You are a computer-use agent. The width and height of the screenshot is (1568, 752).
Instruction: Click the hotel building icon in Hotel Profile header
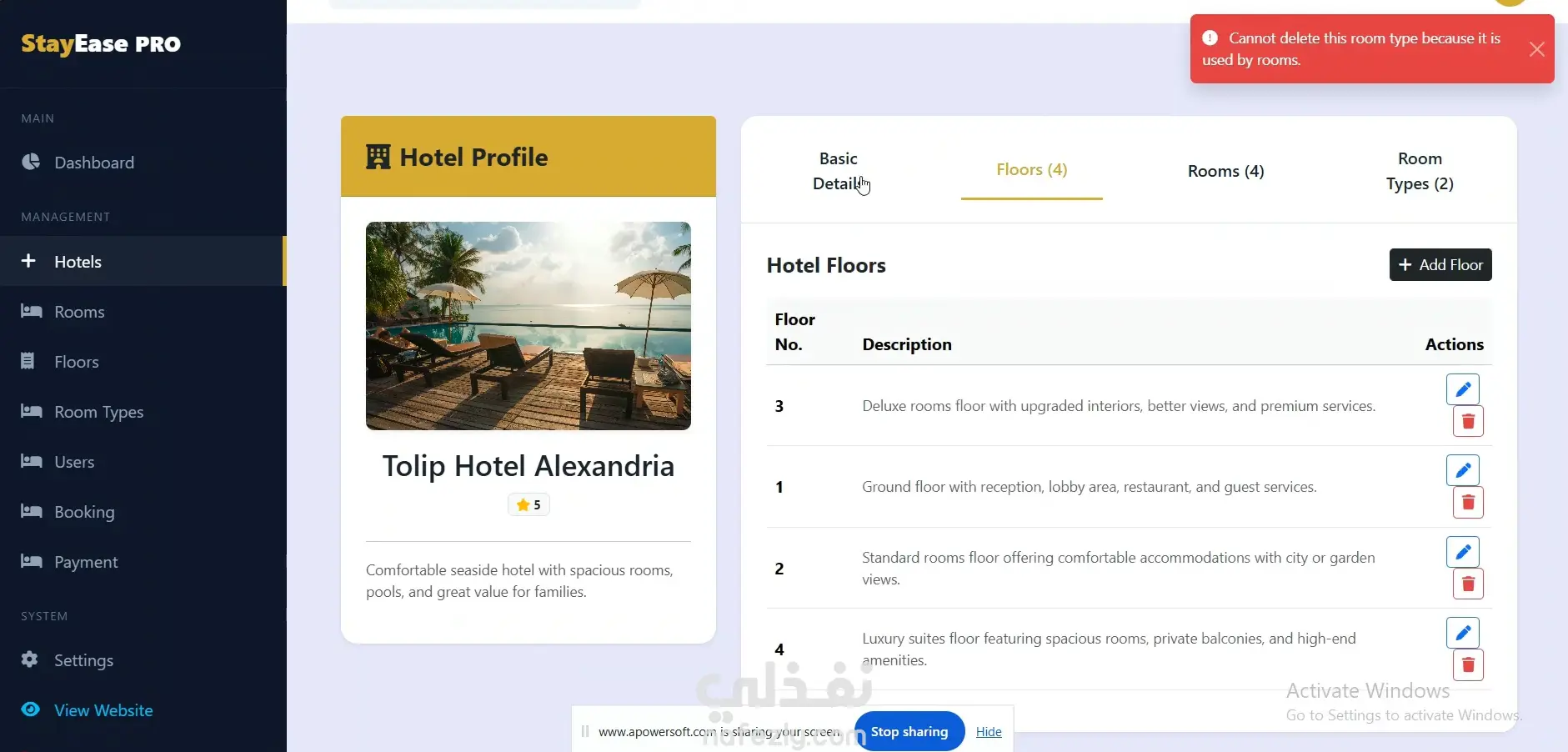(378, 157)
